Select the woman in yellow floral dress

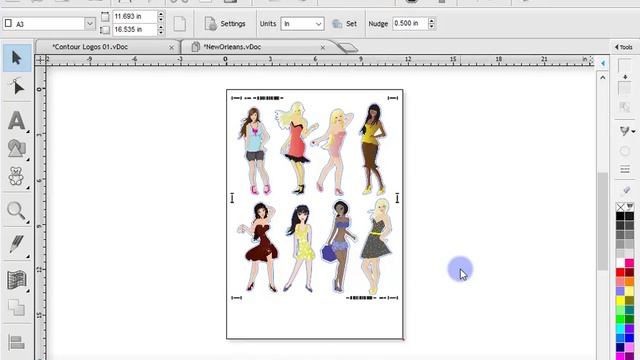tap(300, 248)
